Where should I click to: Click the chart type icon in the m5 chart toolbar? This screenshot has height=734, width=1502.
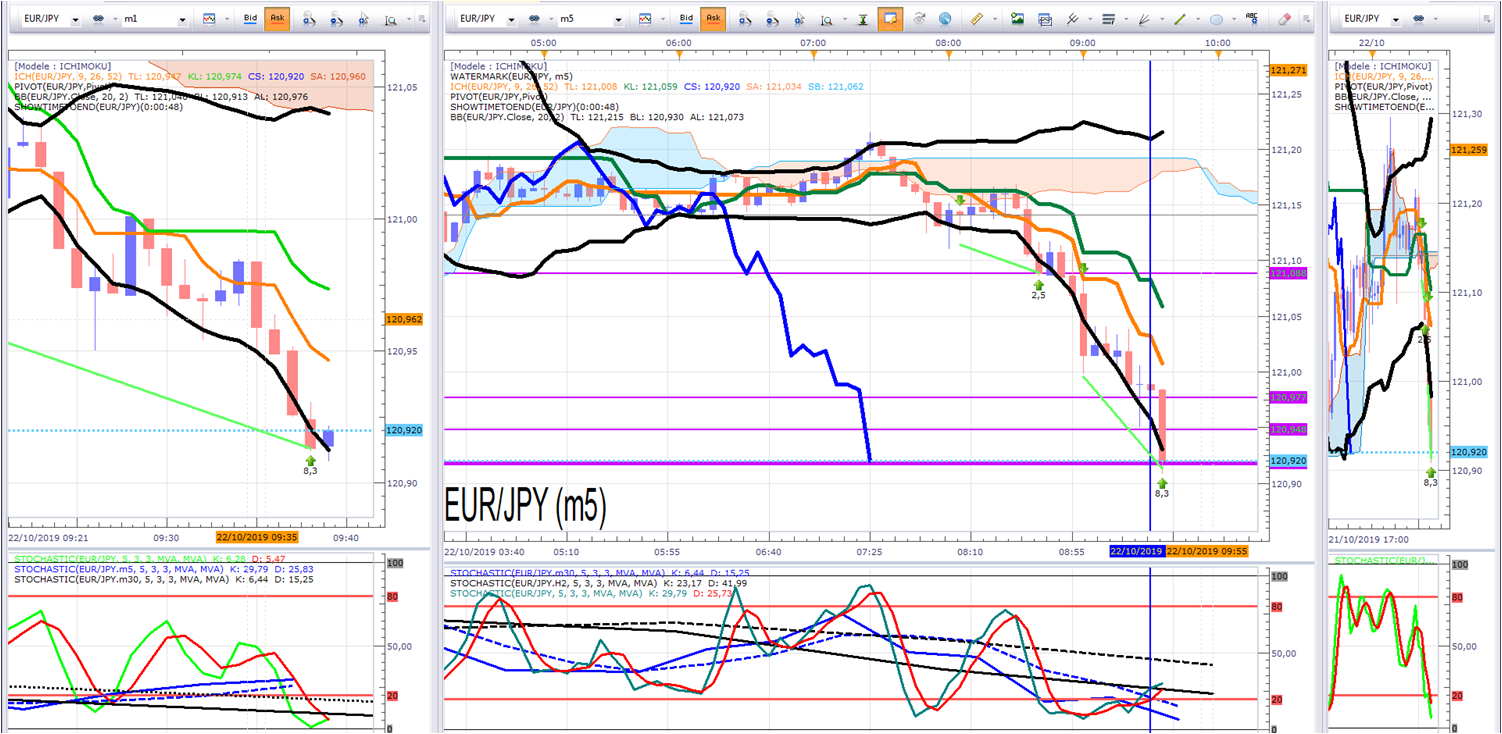tap(644, 18)
